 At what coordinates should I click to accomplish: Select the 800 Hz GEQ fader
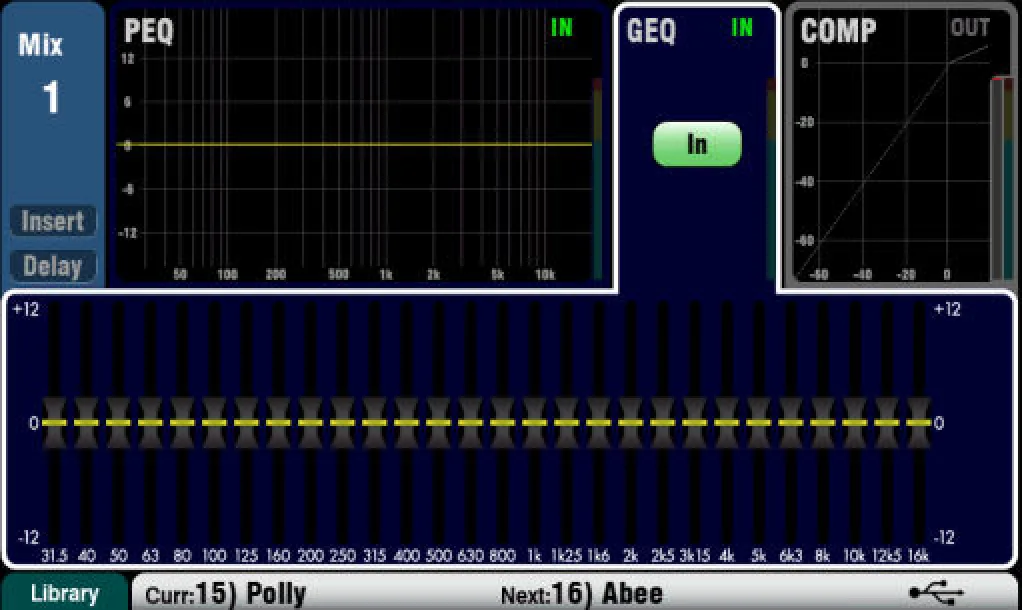coord(502,423)
